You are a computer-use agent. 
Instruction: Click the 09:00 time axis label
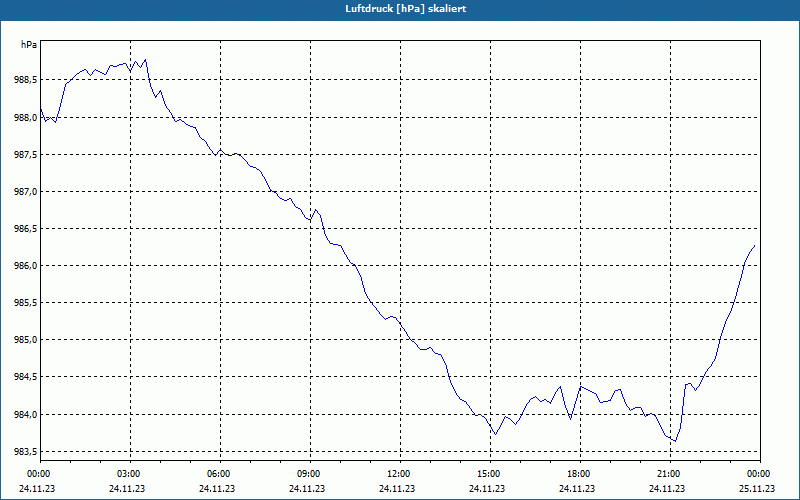(x=310, y=474)
